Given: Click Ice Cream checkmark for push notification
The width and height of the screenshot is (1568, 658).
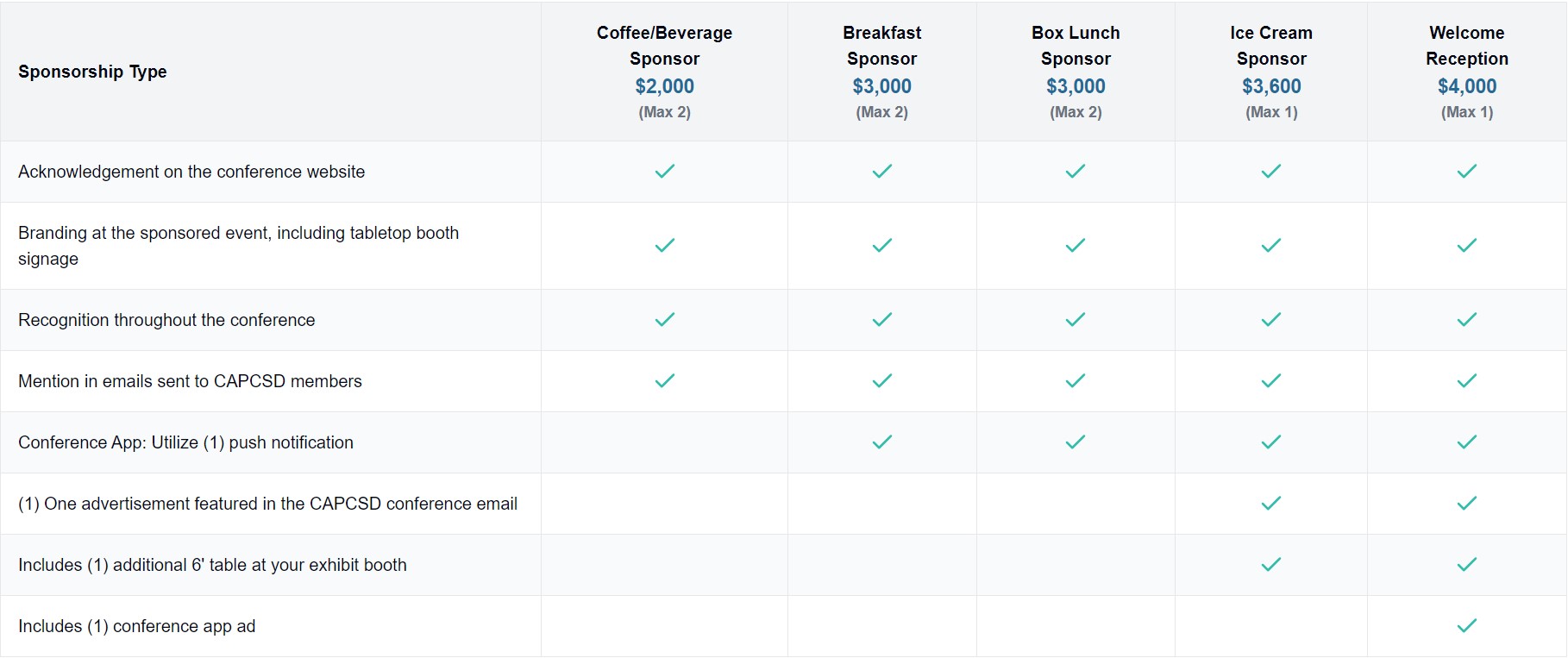Looking at the screenshot, I should click(x=1271, y=442).
